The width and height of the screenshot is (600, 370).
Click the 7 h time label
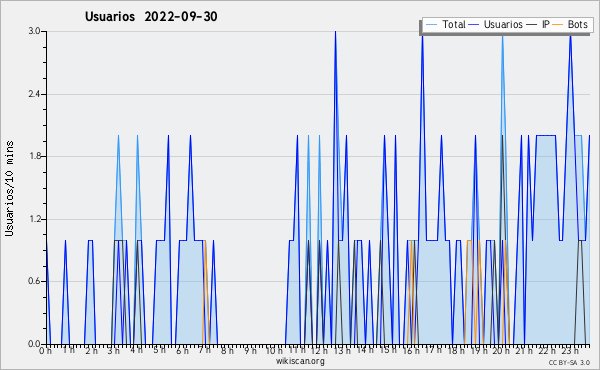pyautogui.click(x=204, y=350)
